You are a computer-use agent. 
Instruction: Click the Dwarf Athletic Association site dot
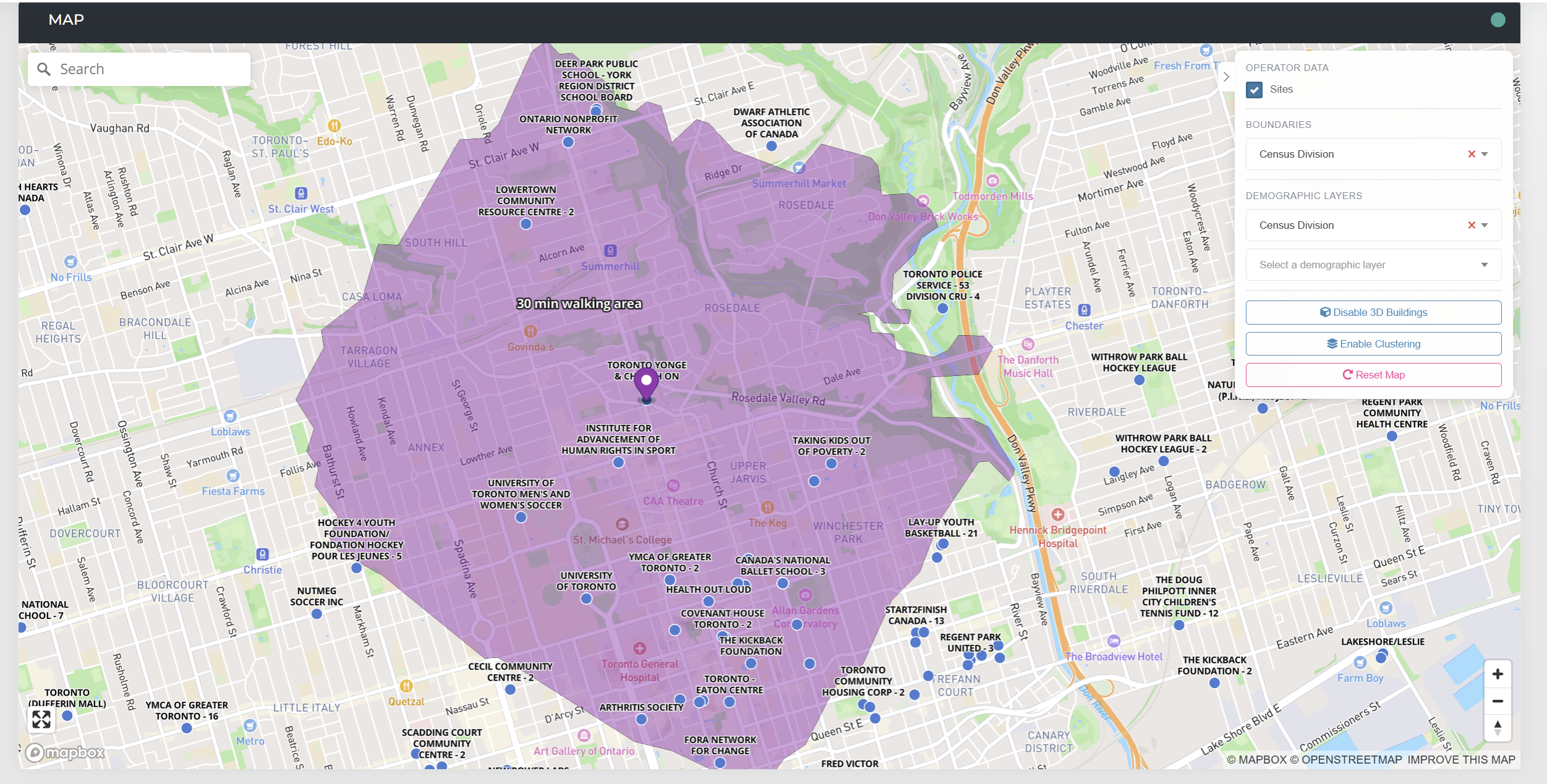pyautogui.click(x=771, y=146)
